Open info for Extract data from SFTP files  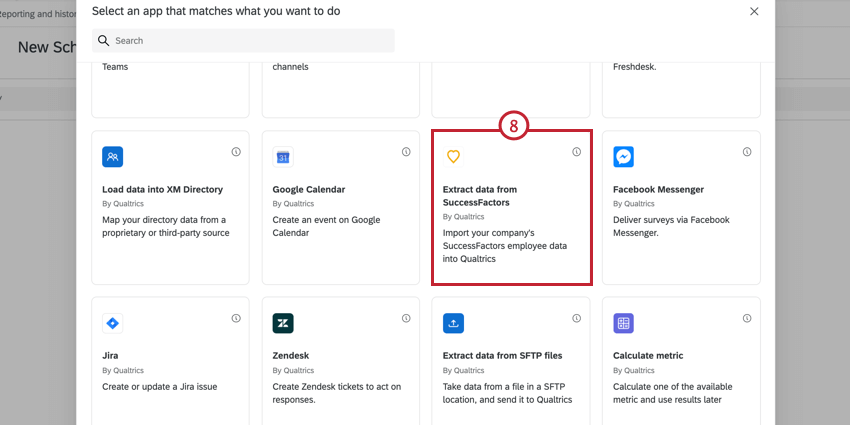576,318
